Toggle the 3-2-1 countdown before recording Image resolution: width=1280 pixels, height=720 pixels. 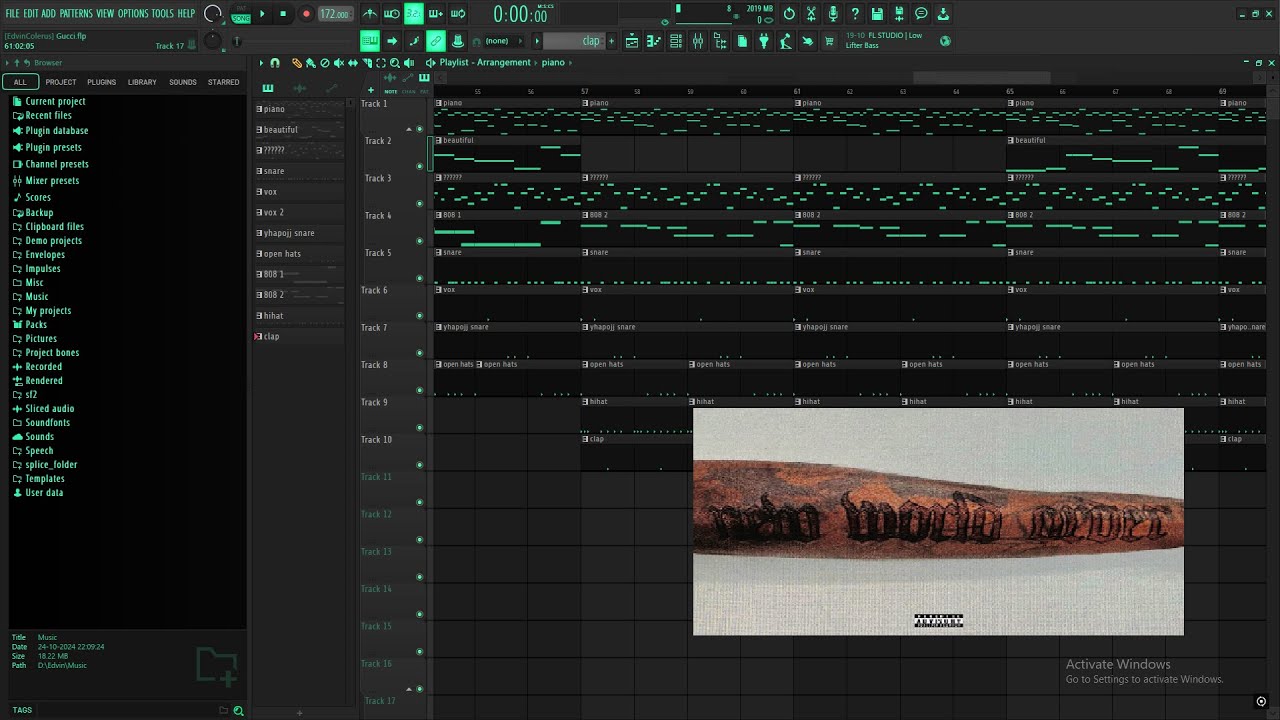click(414, 14)
